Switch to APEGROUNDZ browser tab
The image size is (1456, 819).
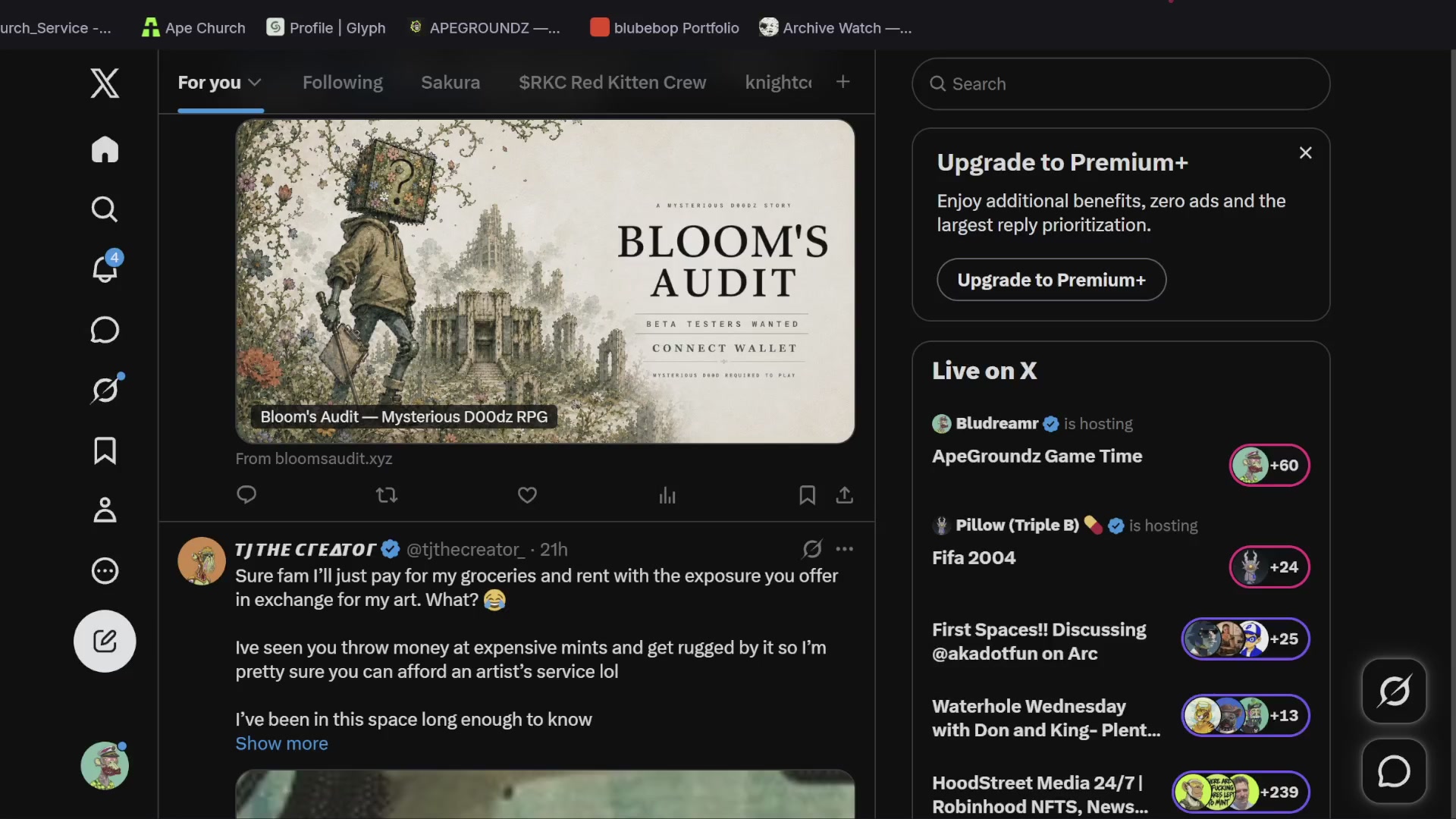(x=484, y=28)
